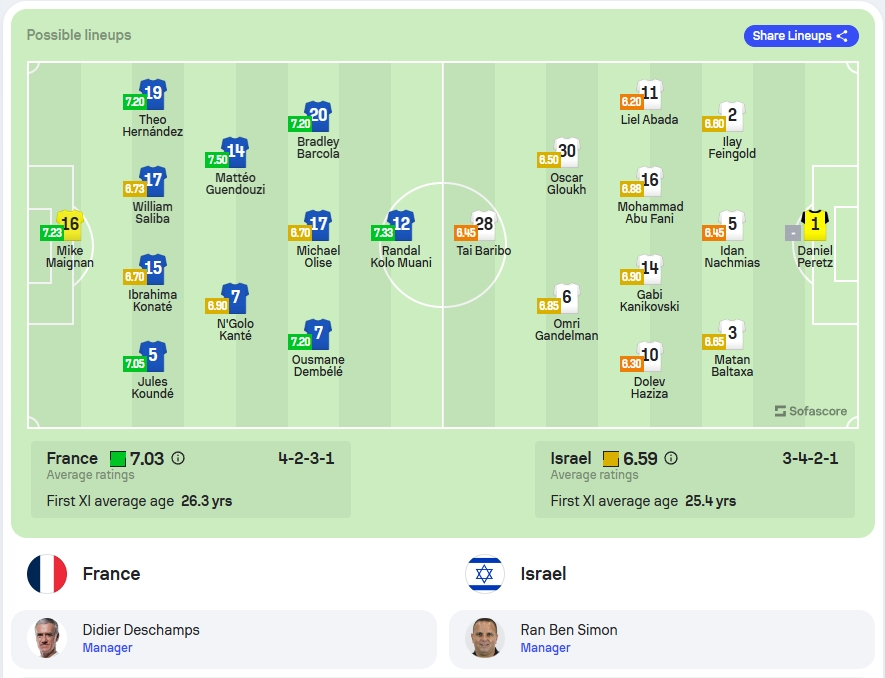
Task: Open Israel average ratings info icon
Action: (x=671, y=458)
